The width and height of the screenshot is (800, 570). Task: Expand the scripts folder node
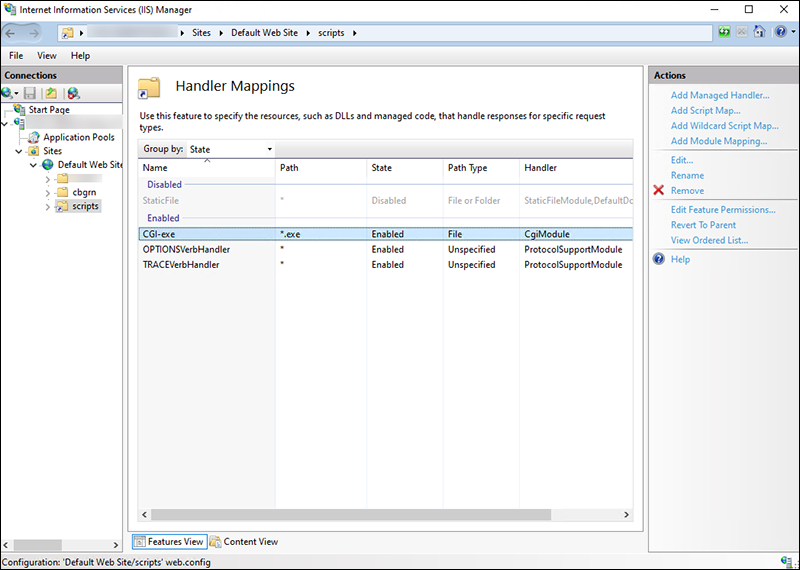tap(47, 207)
